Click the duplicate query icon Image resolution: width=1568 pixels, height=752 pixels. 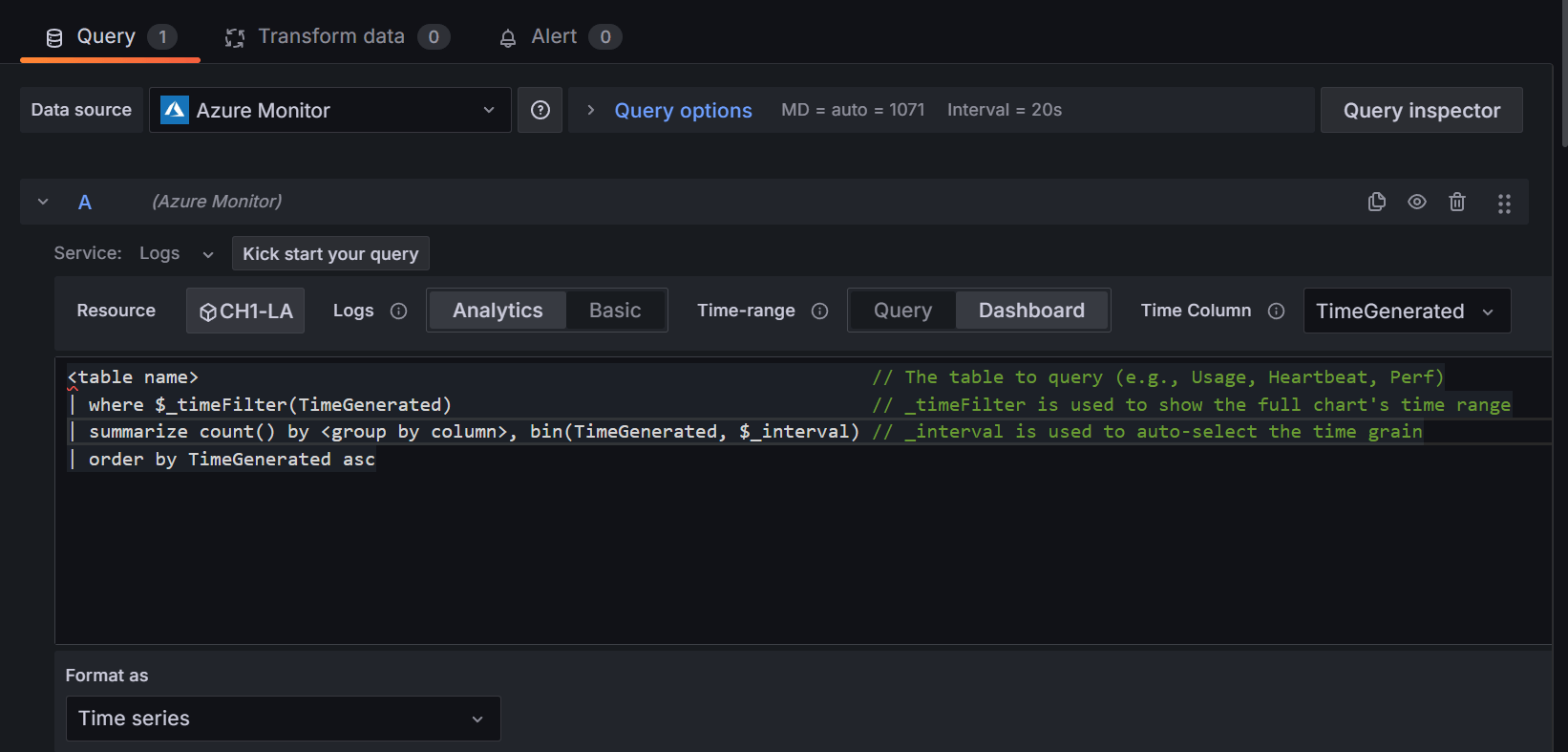pos(1376,202)
